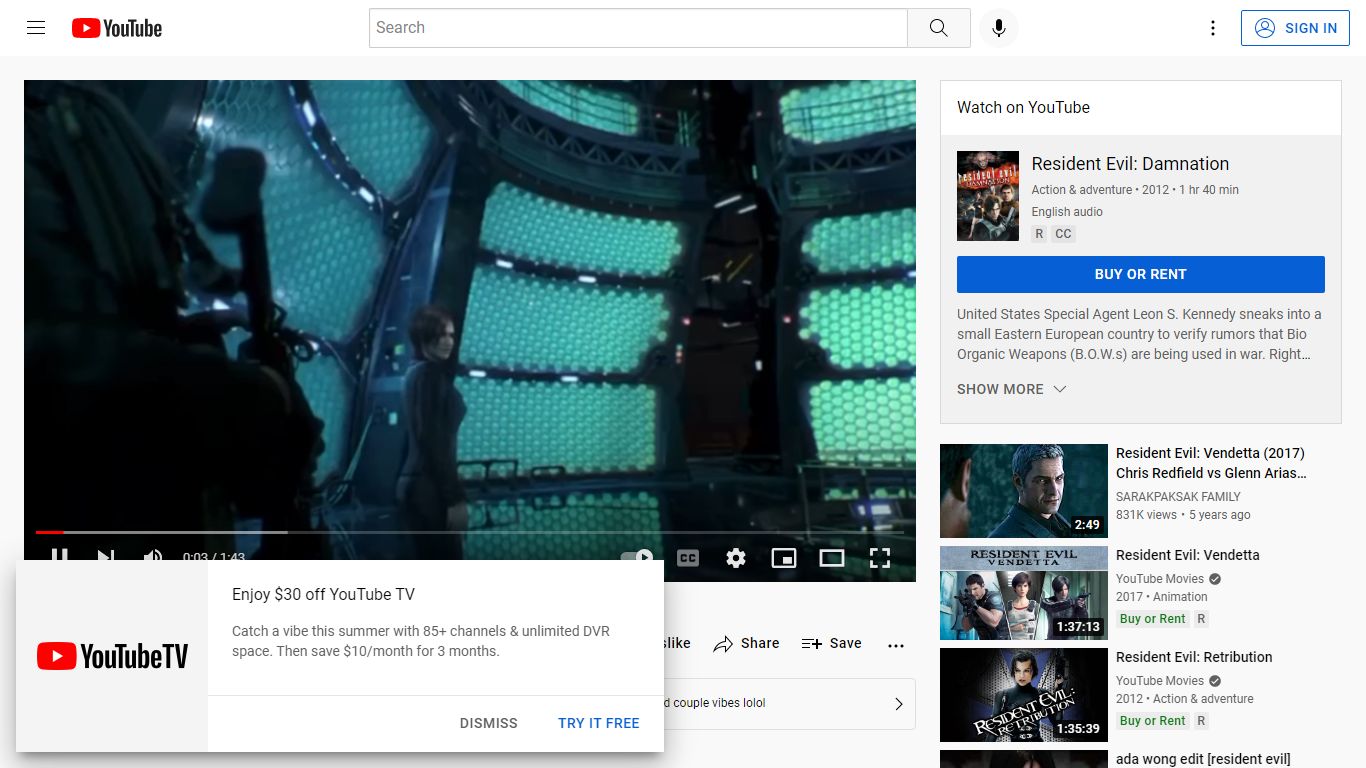Open Resident Evil: Damnation poster
This screenshot has height=768, width=1366.
point(988,196)
